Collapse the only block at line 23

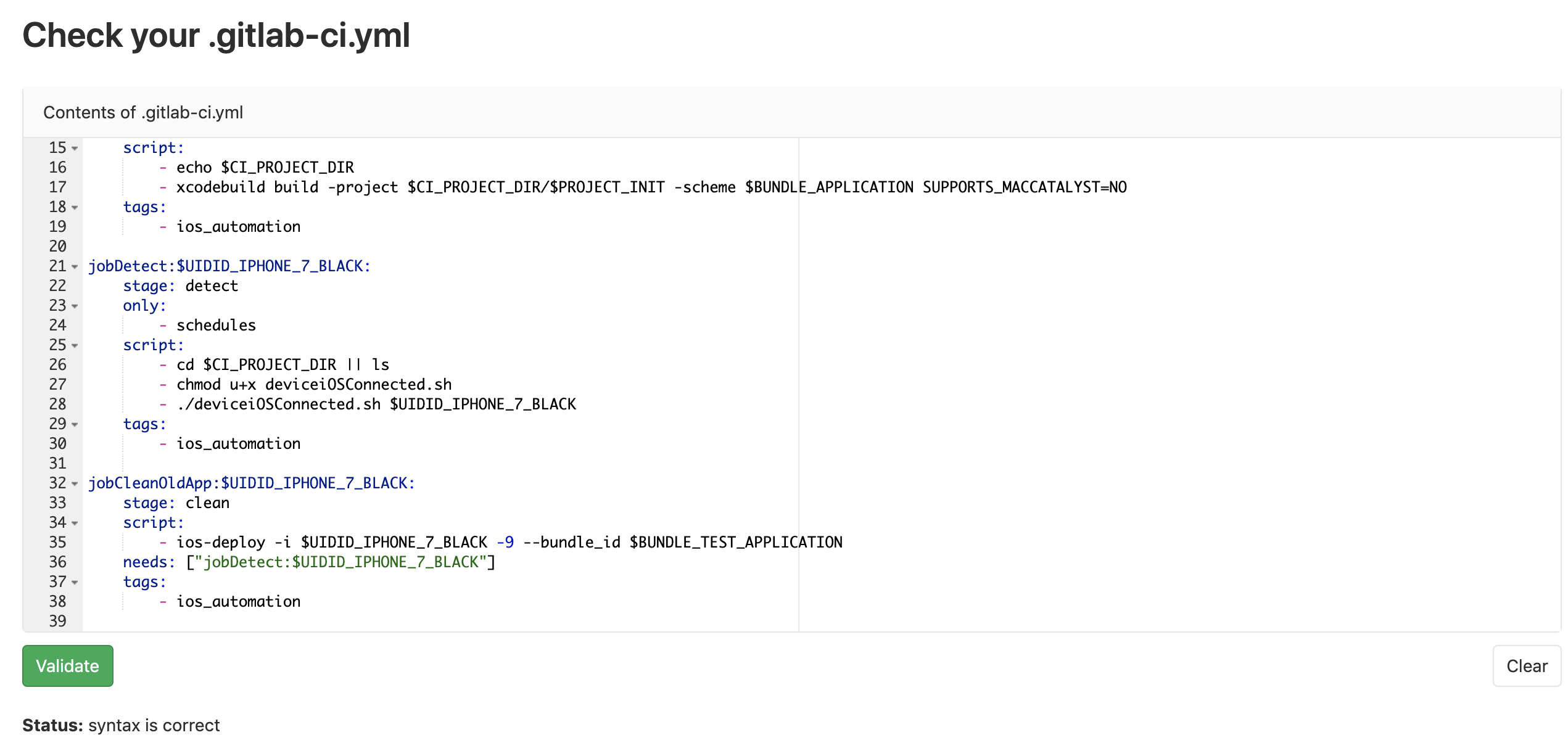point(75,306)
